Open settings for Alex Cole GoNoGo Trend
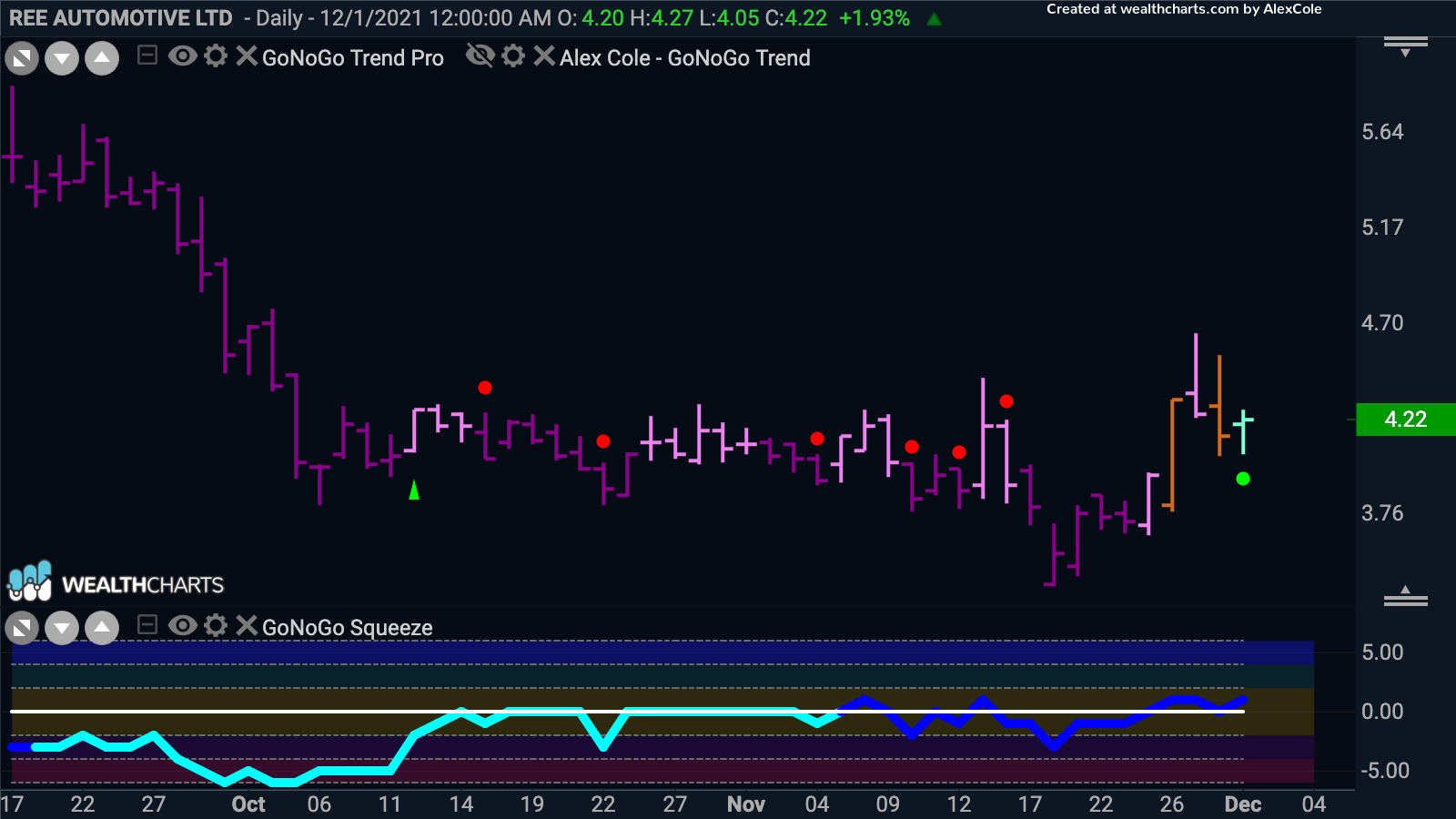 tap(513, 56)
